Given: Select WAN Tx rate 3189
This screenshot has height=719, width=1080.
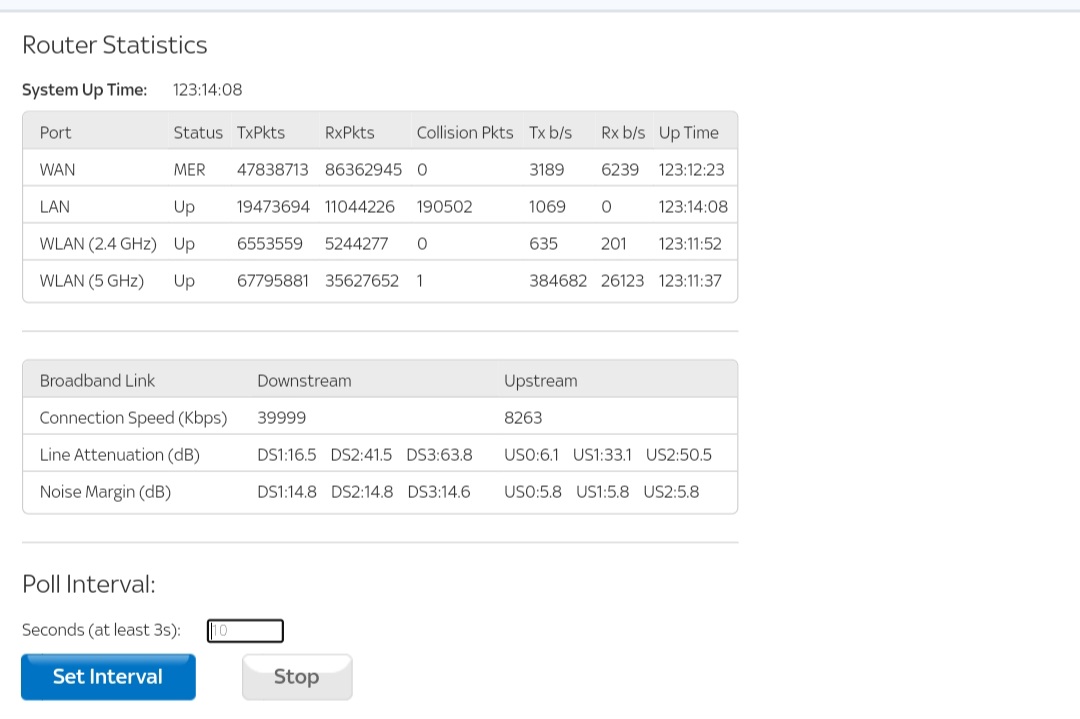Looking at the screenshot, I should click(x=546, y=169).
